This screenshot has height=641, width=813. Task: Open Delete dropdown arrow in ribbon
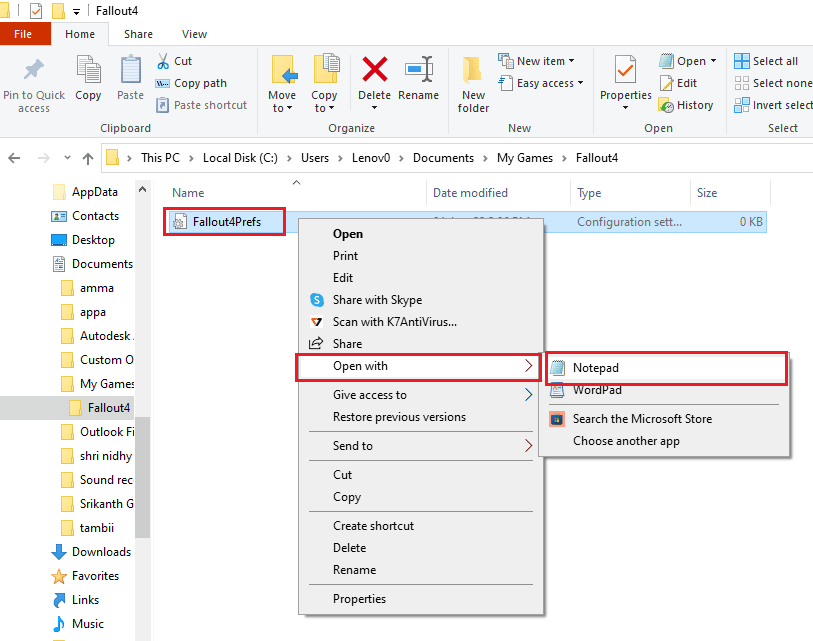[374, 108]
